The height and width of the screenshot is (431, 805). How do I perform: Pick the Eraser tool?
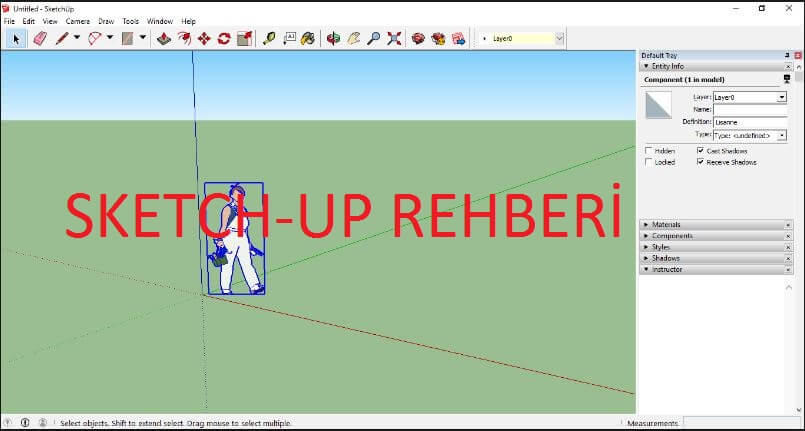40,38
